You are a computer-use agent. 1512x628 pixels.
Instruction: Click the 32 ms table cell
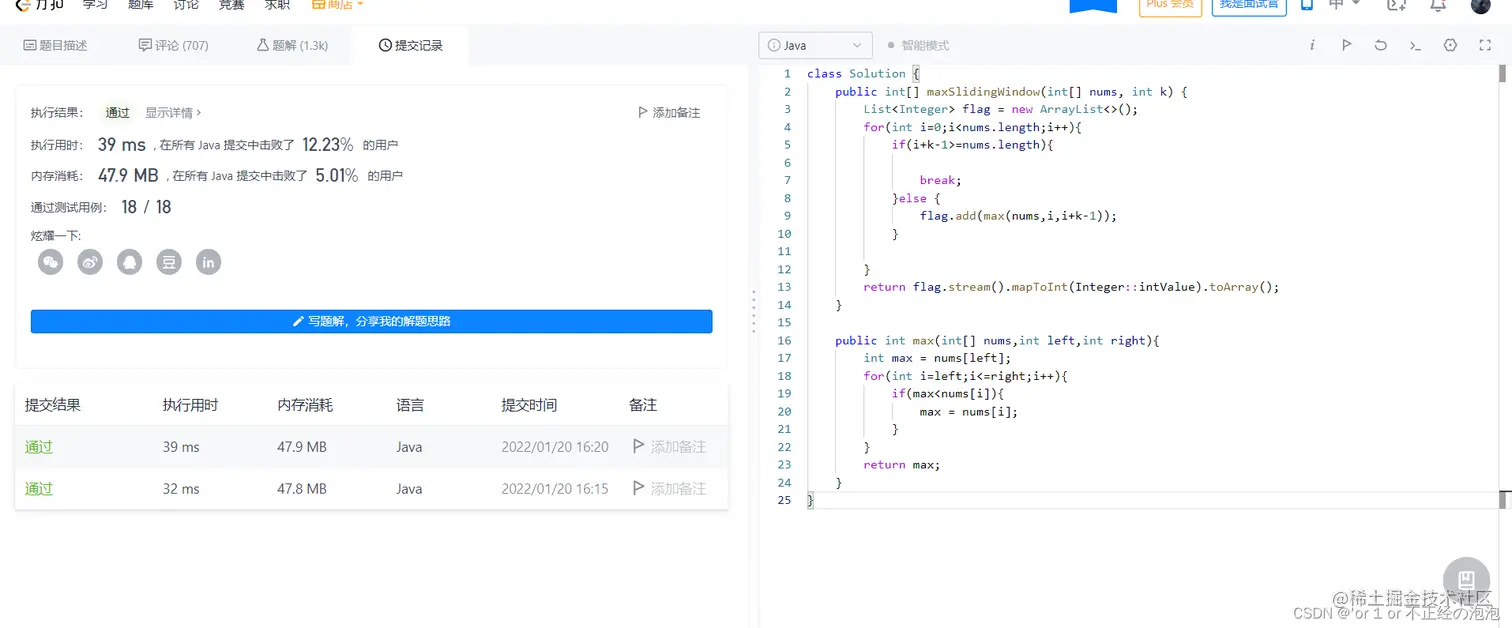[x=181, y=489]
